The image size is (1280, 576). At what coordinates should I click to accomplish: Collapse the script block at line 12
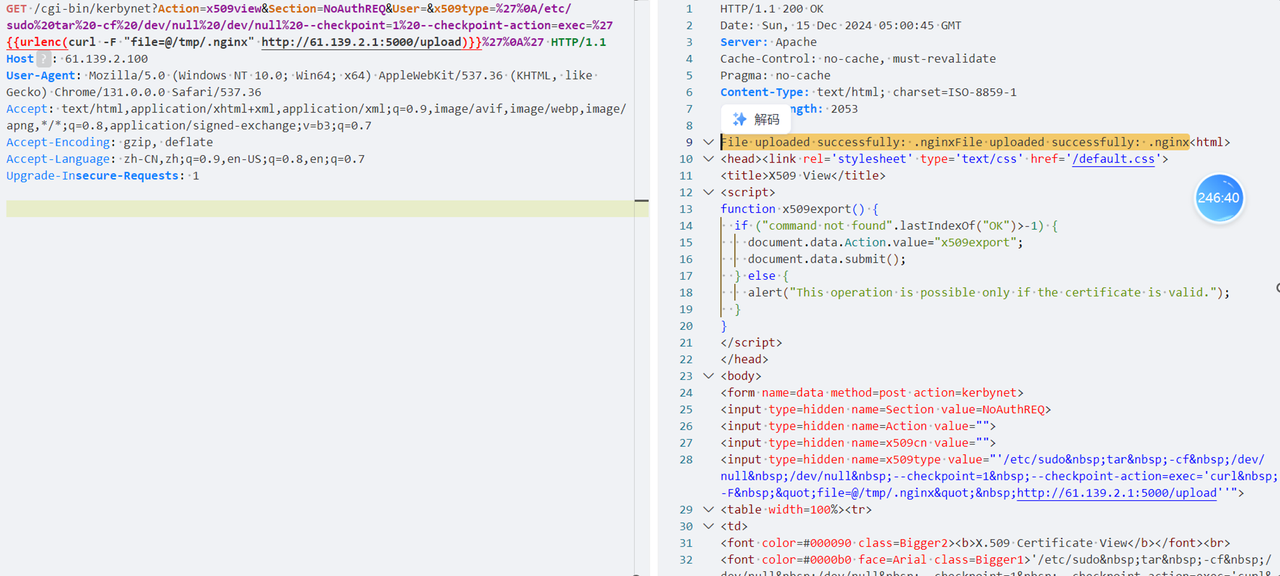click(x=709, y=192)
